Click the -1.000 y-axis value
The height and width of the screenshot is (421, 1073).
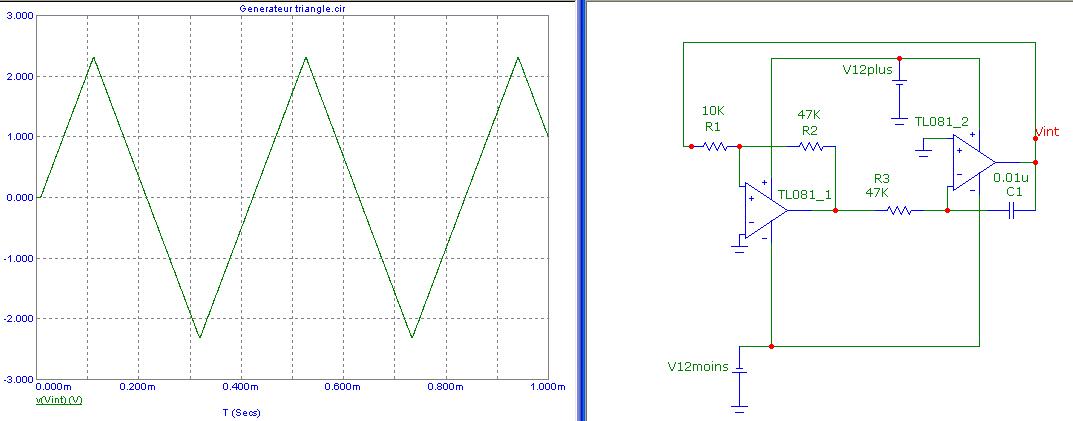17,258
